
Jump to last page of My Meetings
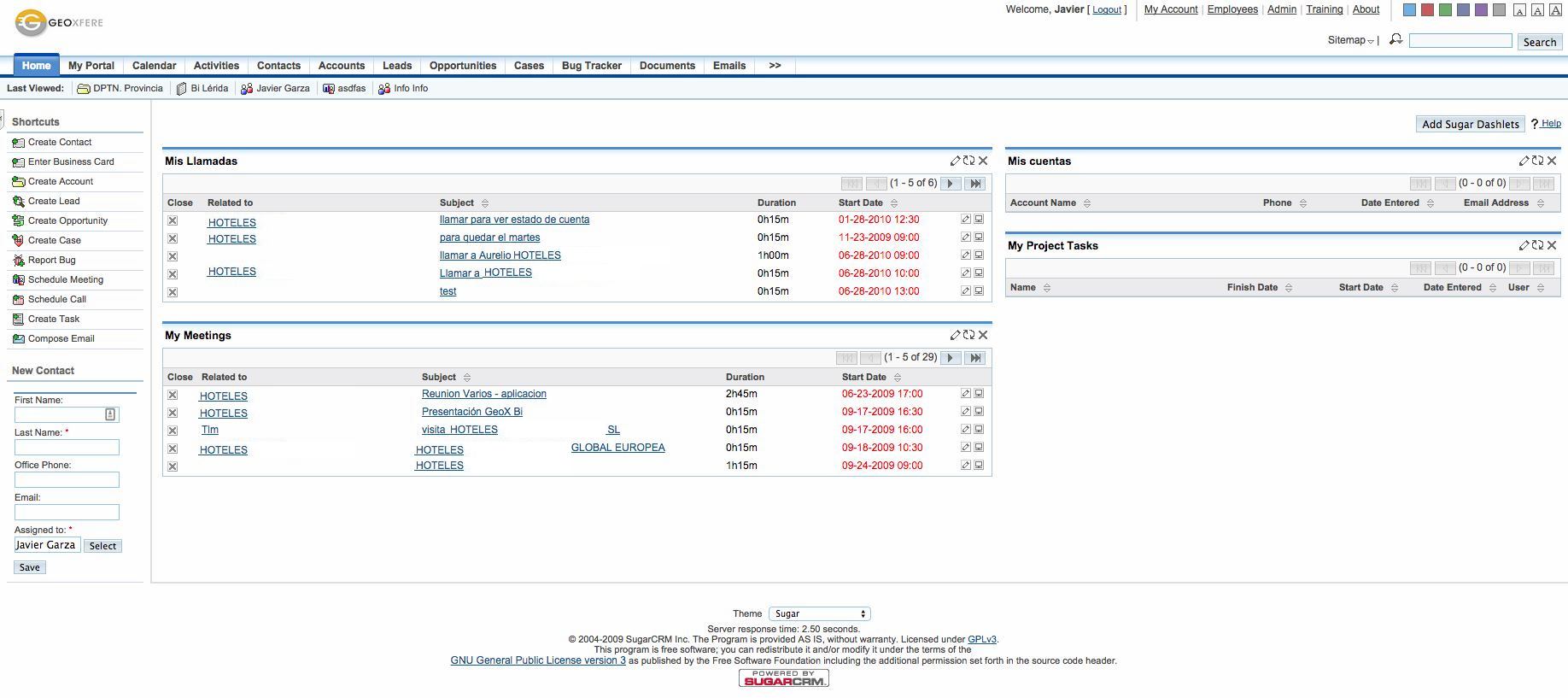click(975, 358)
